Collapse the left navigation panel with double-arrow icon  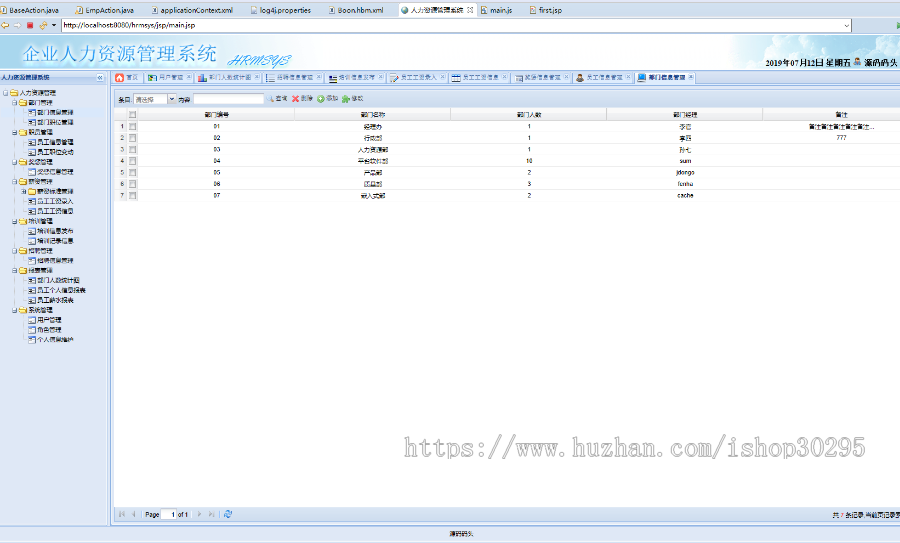100,77
